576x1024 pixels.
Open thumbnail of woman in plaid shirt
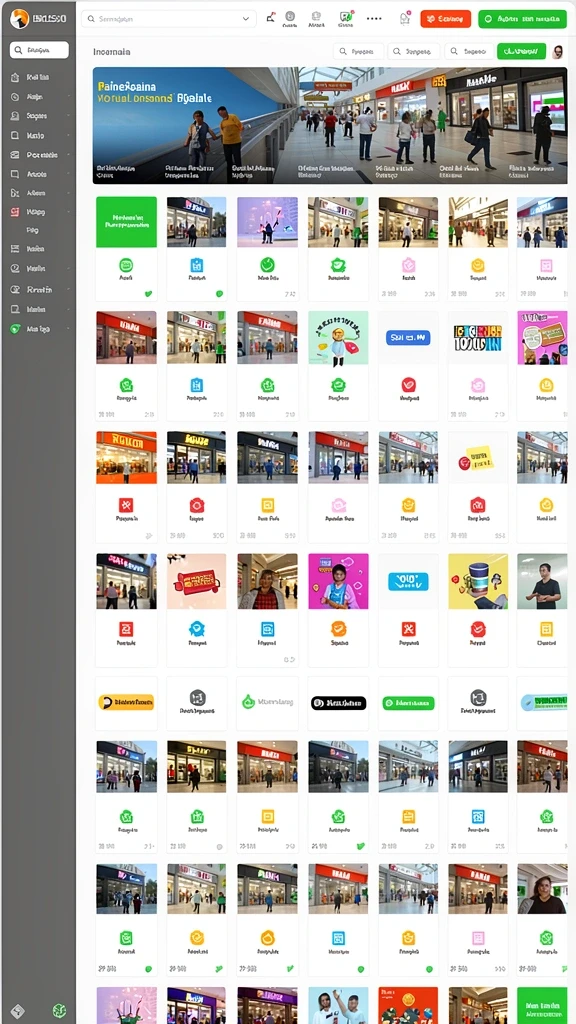267,581
